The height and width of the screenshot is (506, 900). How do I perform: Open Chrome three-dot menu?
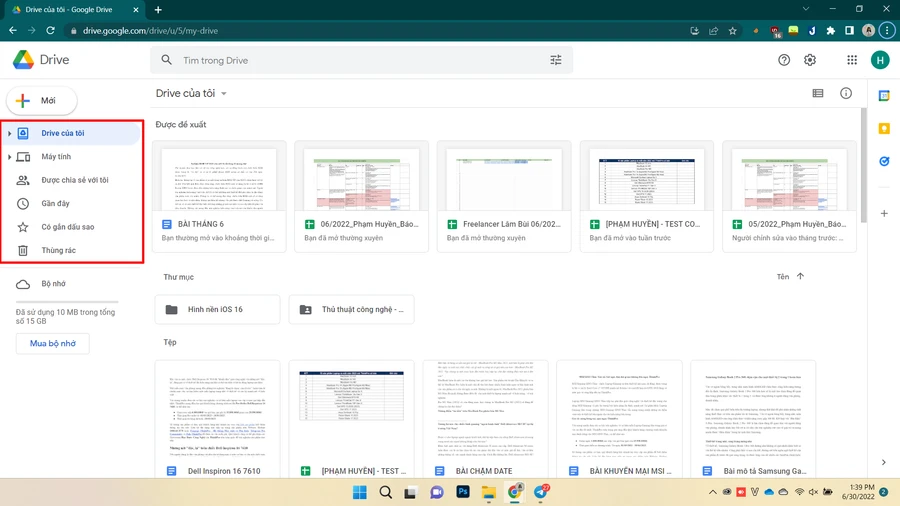[887, 31]
